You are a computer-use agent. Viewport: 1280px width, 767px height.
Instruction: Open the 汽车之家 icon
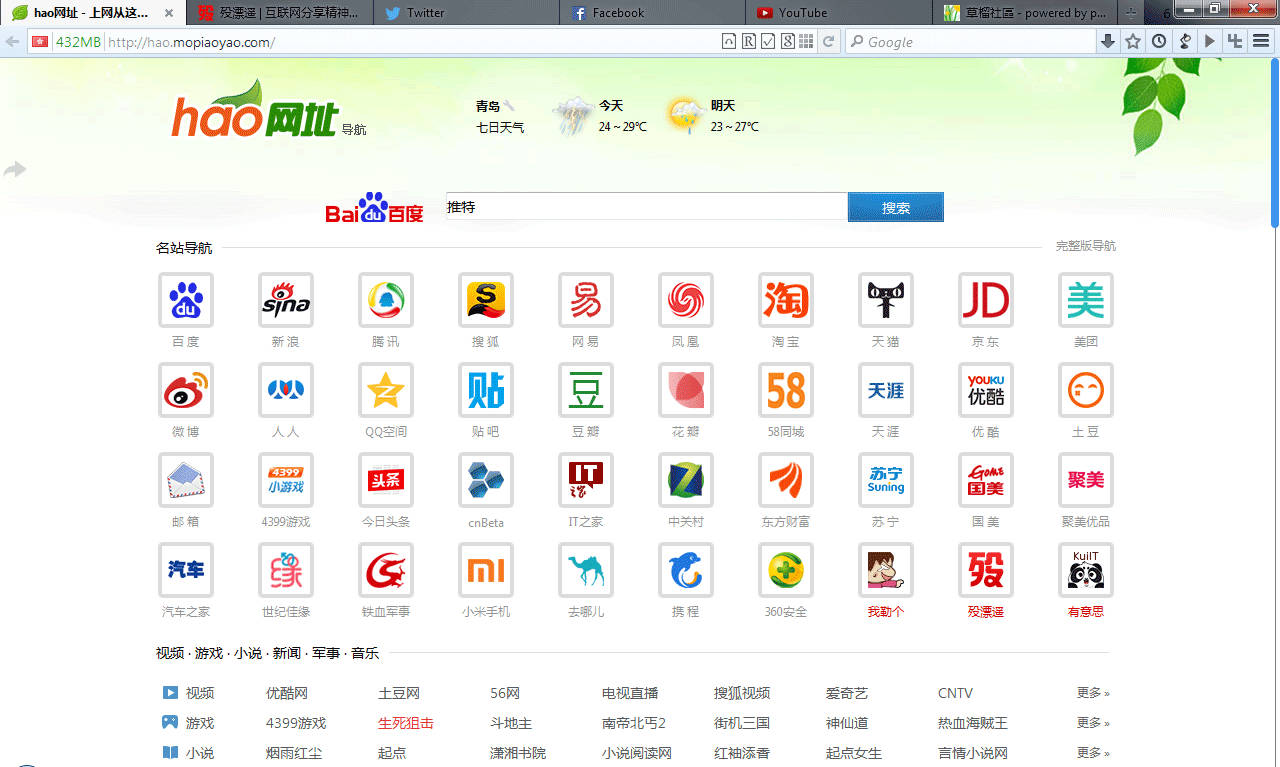click(x=186, y=570)
